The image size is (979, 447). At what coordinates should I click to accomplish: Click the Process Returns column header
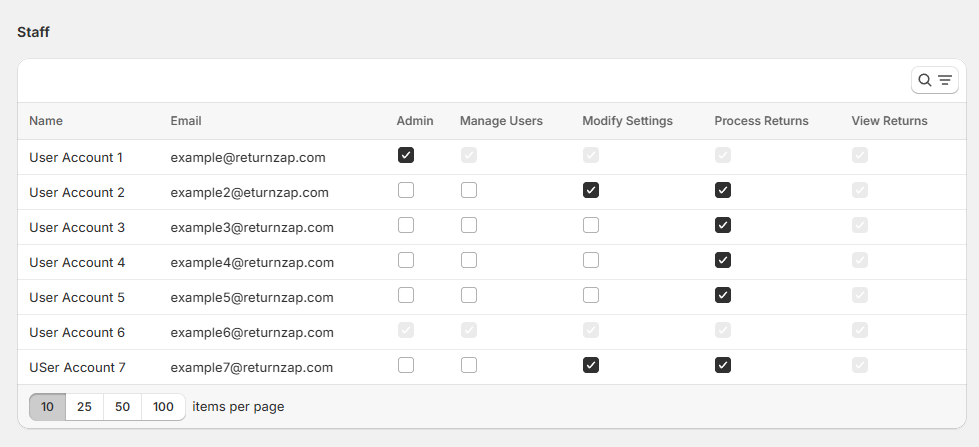(x=761, y=121)
